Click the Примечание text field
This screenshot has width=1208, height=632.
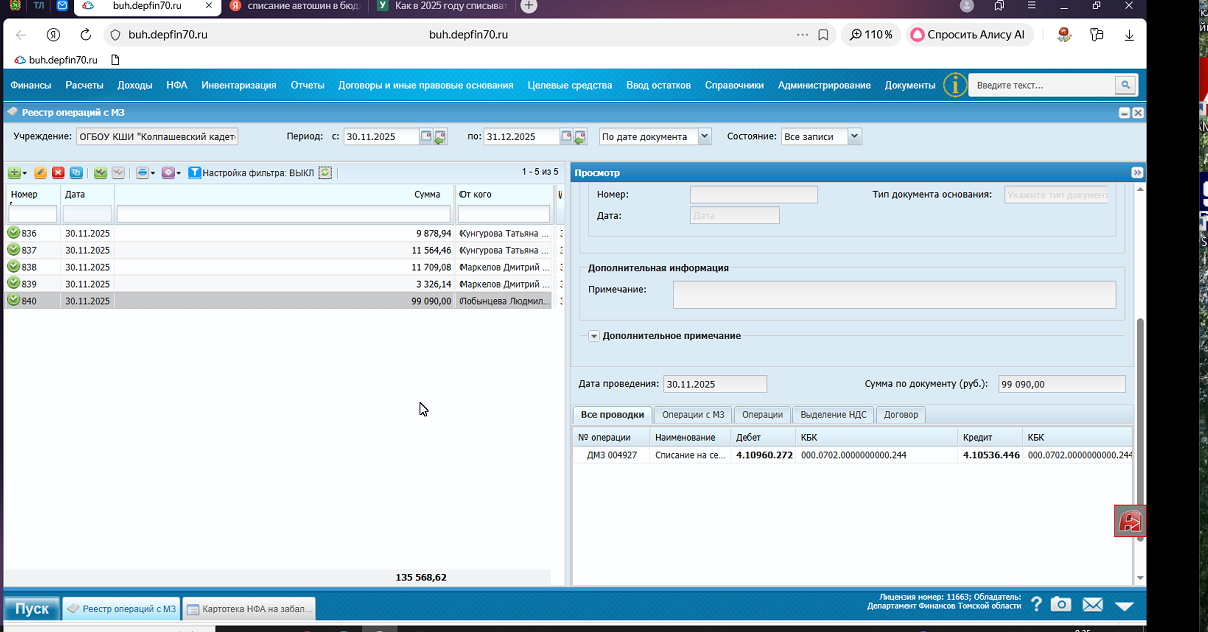tap(894, 294)
